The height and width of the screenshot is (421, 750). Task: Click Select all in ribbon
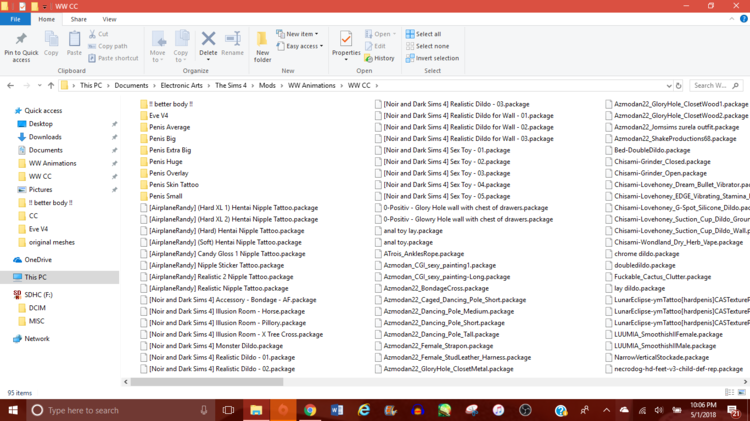pyautogui.click(x=423, y=34)
